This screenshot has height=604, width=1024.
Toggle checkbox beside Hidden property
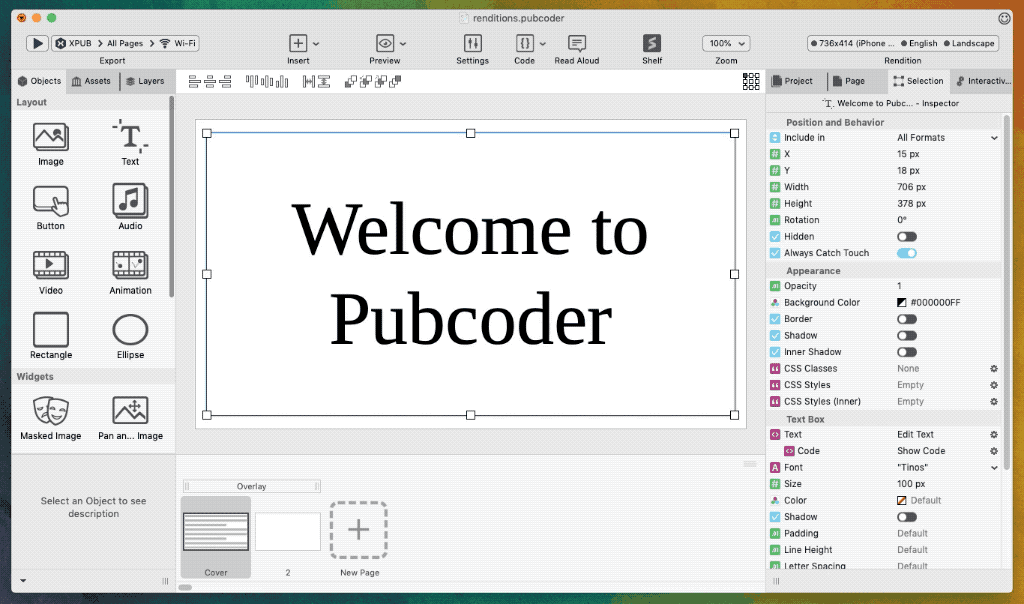coord(775,236)
